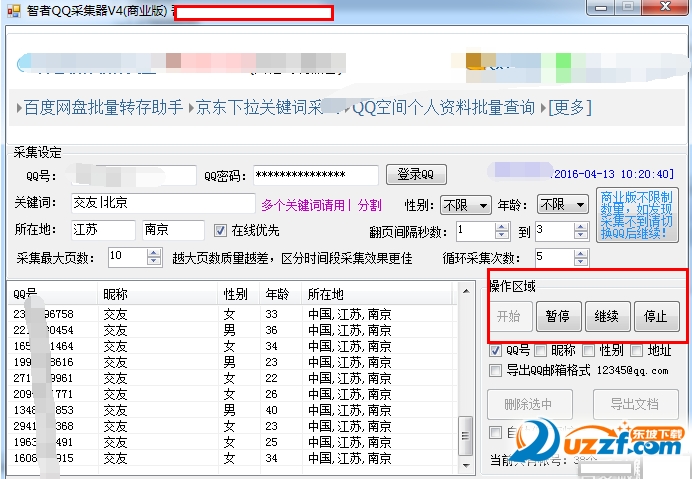Increase 翻页间隔秒数 minimum value

[x=502, y=227]
